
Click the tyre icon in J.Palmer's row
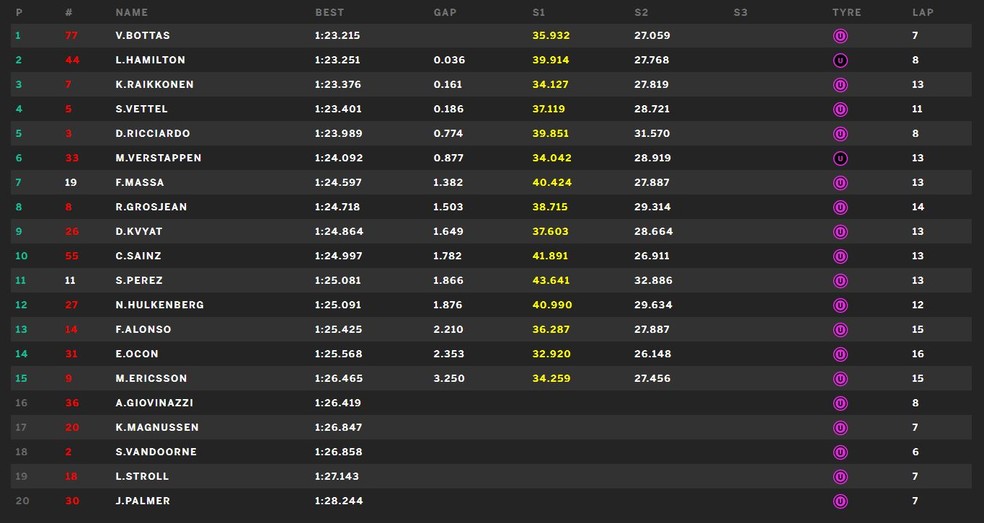coord(840,501)
